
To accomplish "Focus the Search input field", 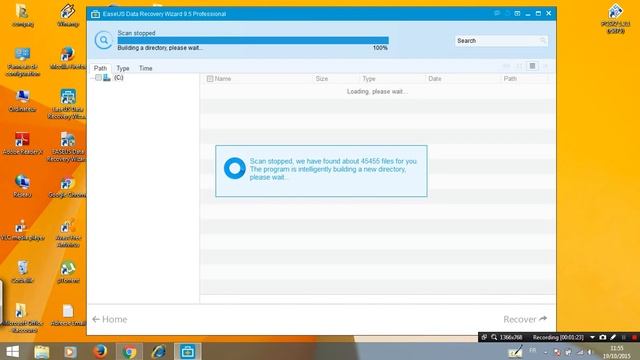I will point(501,40).
